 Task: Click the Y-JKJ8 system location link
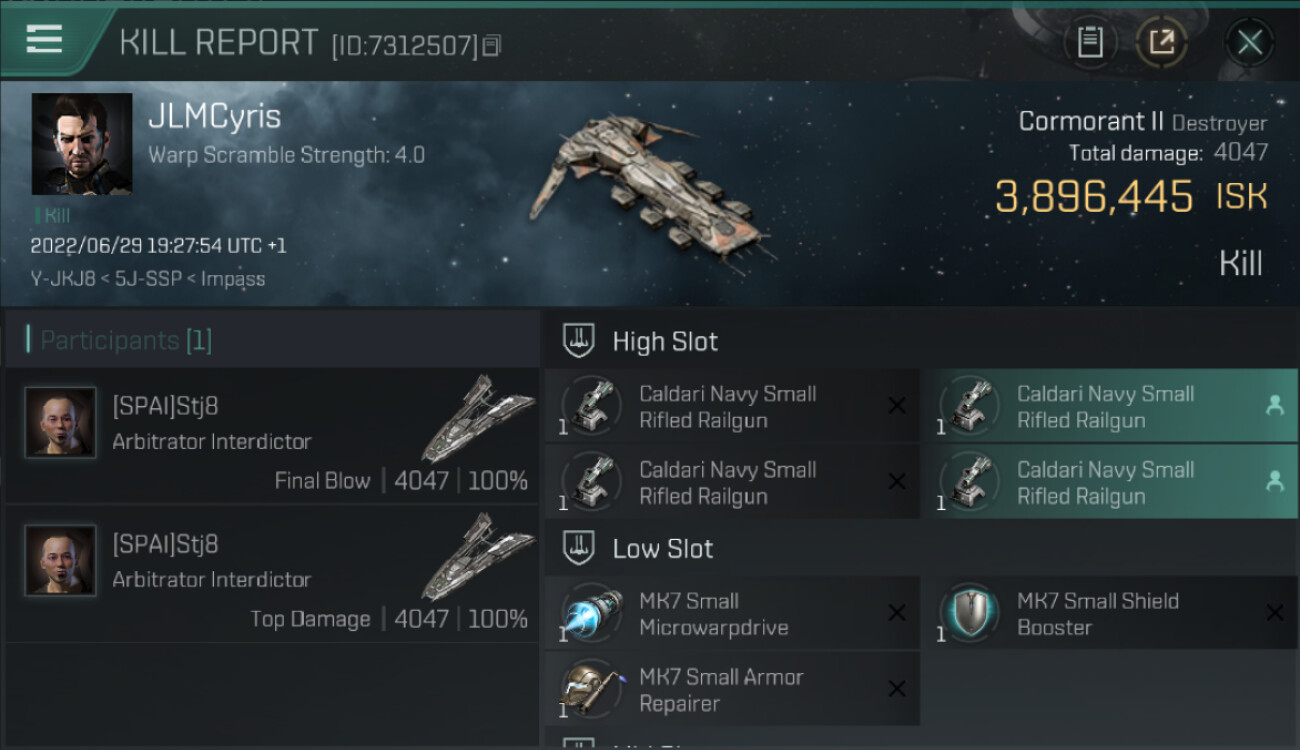[65, 279]
